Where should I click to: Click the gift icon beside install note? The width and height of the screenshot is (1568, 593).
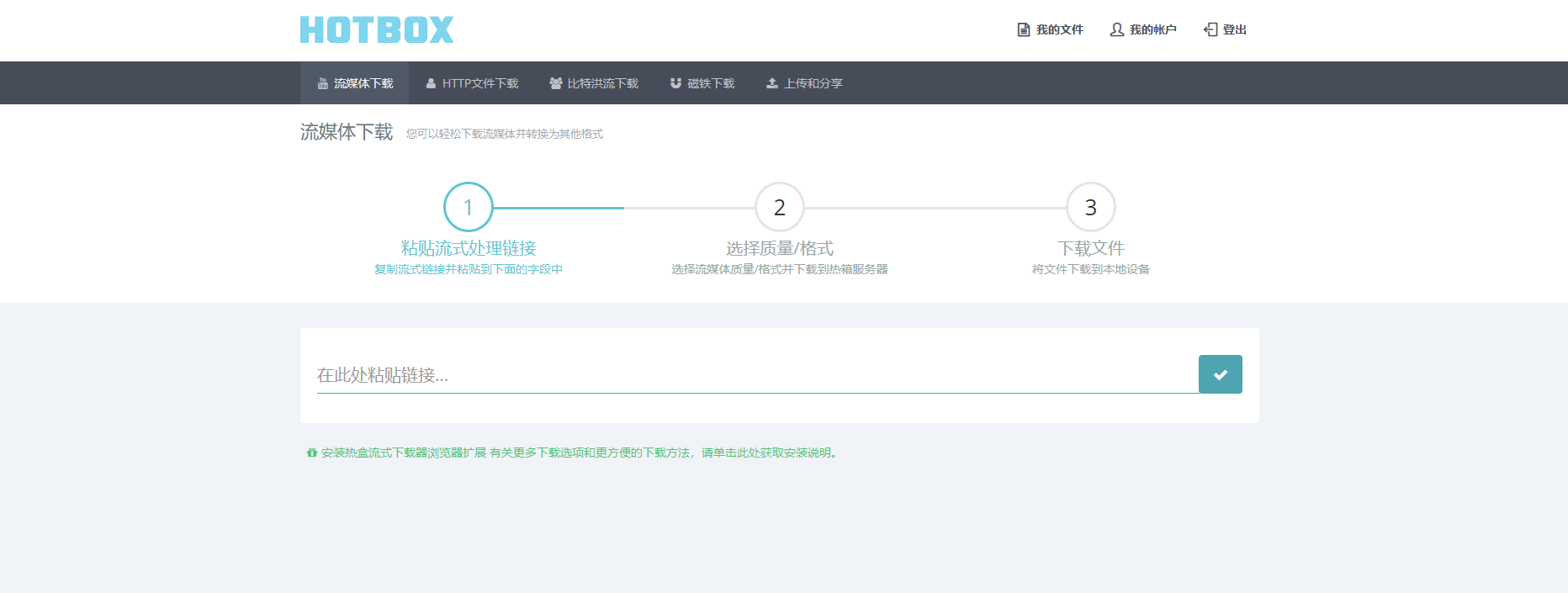coord(312,453)
